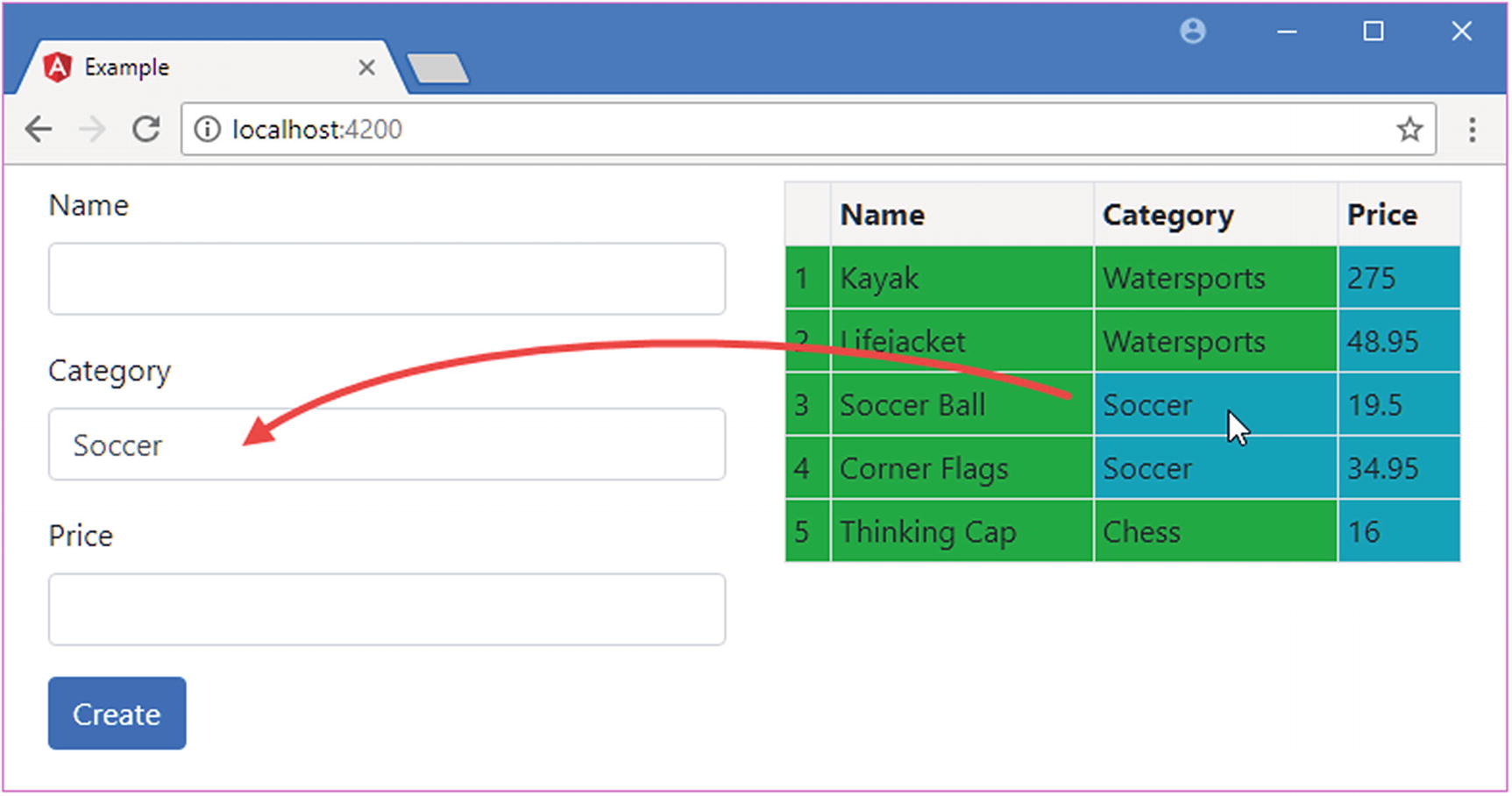The image size is (1512, 796).
Task: Reload the page with the refresh icon
Action: point(146,130)
